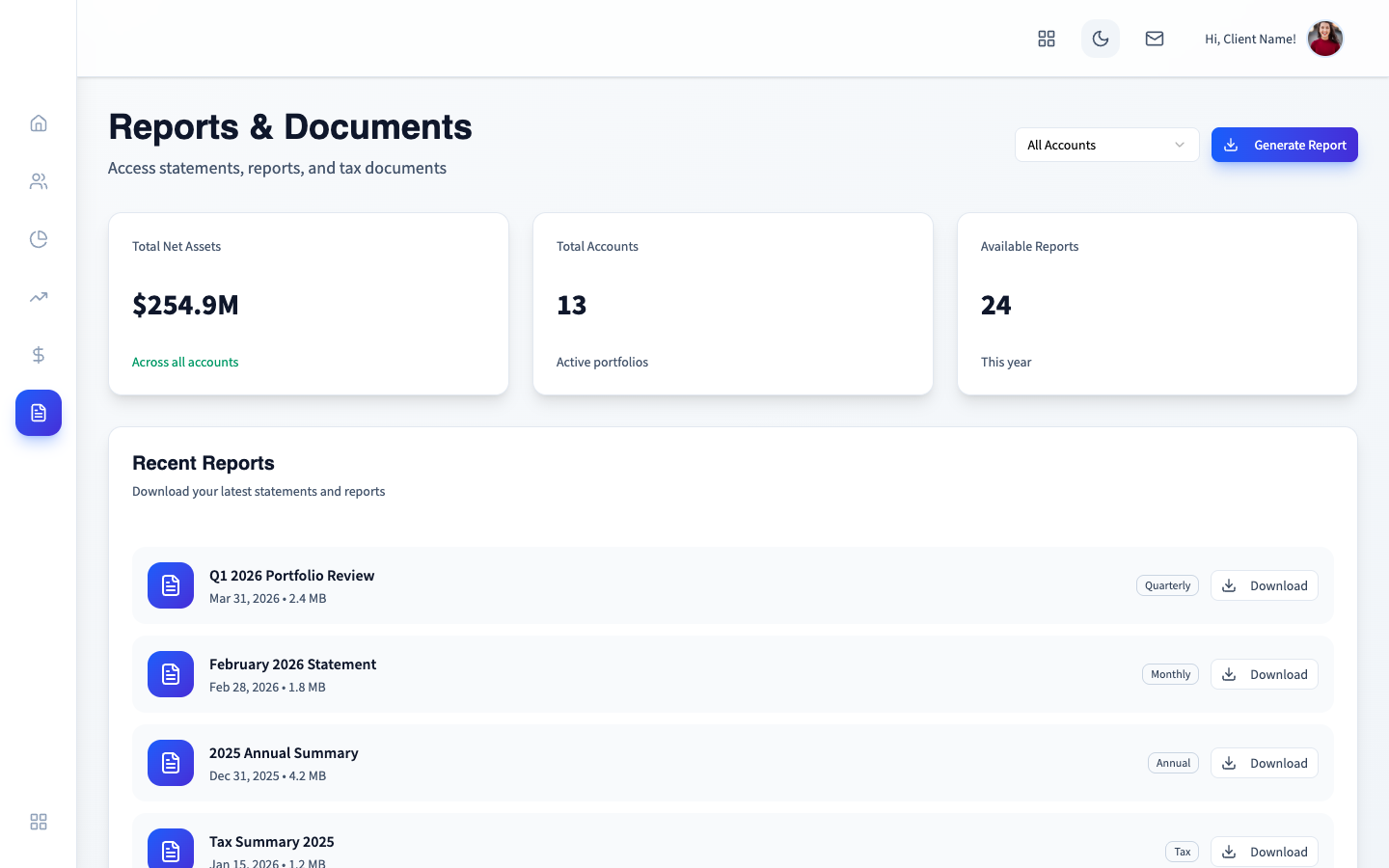This screenshot has height=868, width=1389.
Task: Toggle dark mode with moon icon
Action: tap(1101, 39)
